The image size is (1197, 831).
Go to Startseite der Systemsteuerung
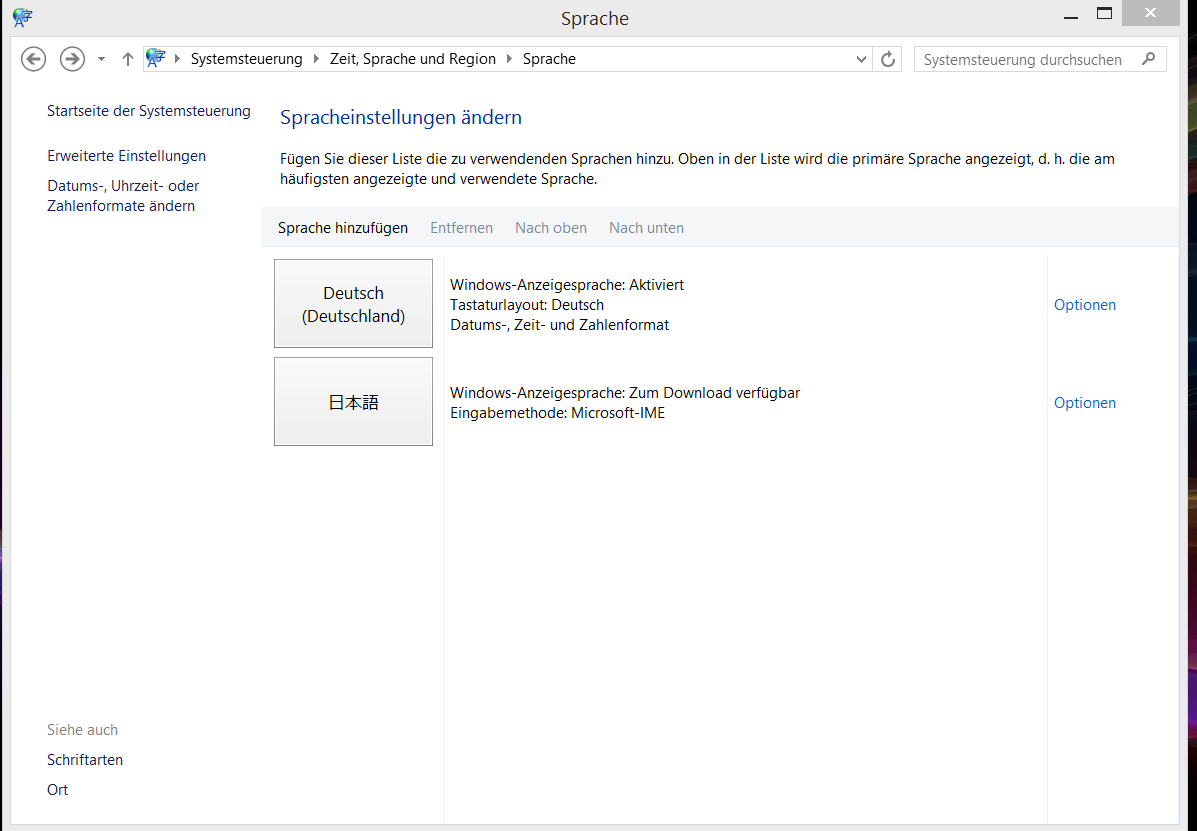coord(148,111)
